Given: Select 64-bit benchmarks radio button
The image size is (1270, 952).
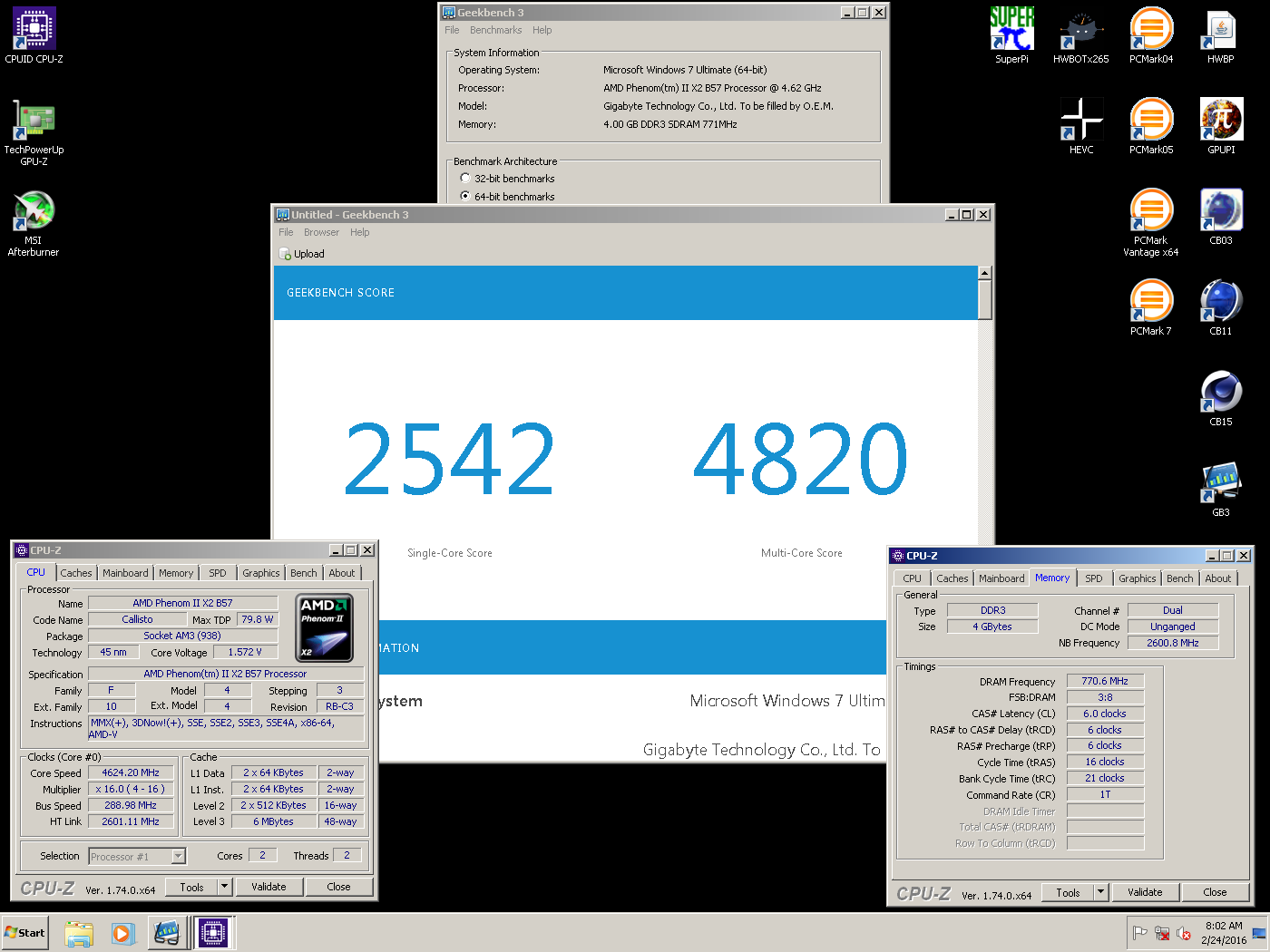Looking at the screenshot, I should [x=465, y=196].
